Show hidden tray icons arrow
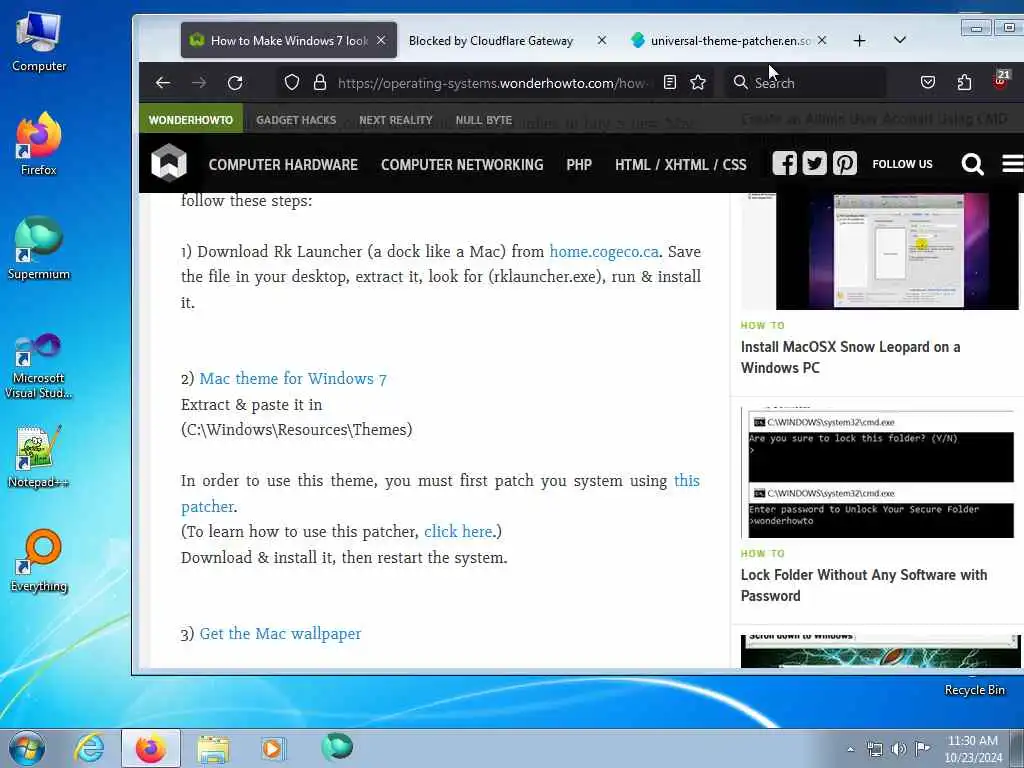 pyautogui.click(x=850, y=749)
